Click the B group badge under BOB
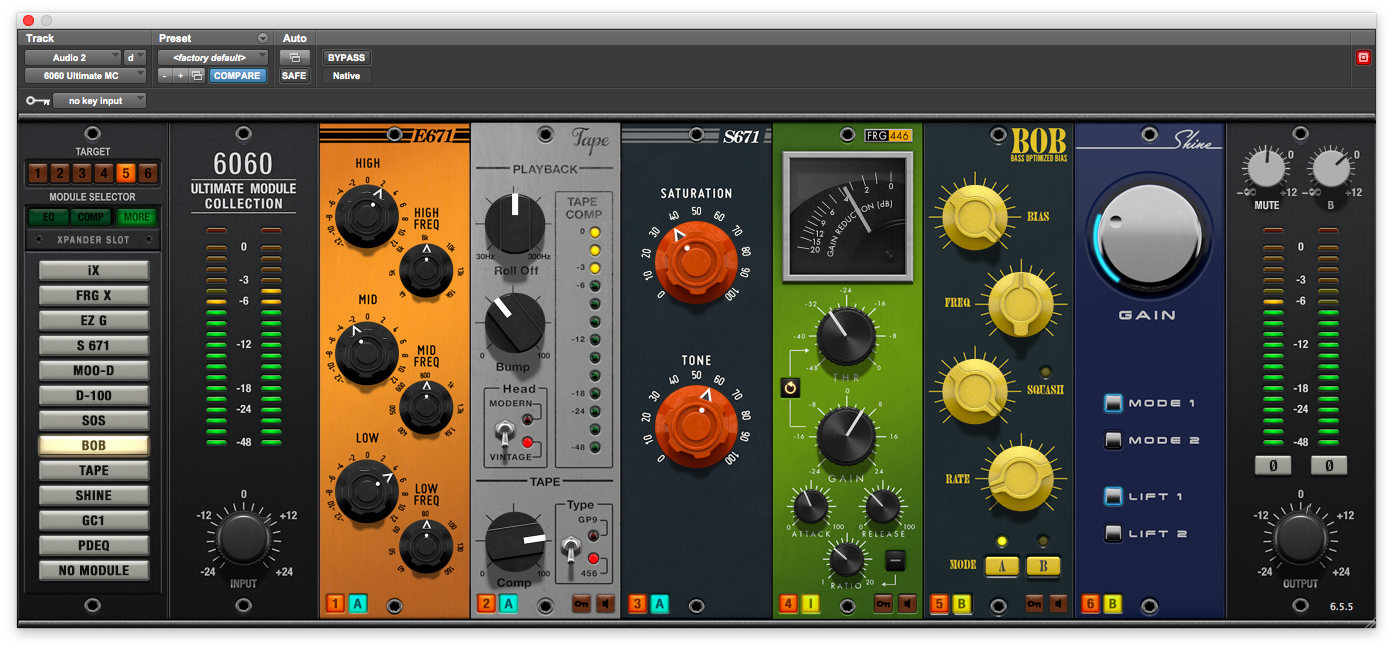 point(962,603)
